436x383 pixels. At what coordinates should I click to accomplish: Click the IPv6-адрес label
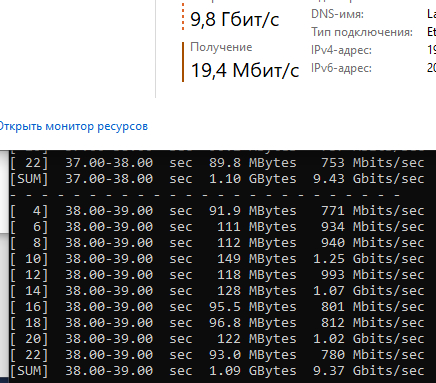click(x=341, y=68)
